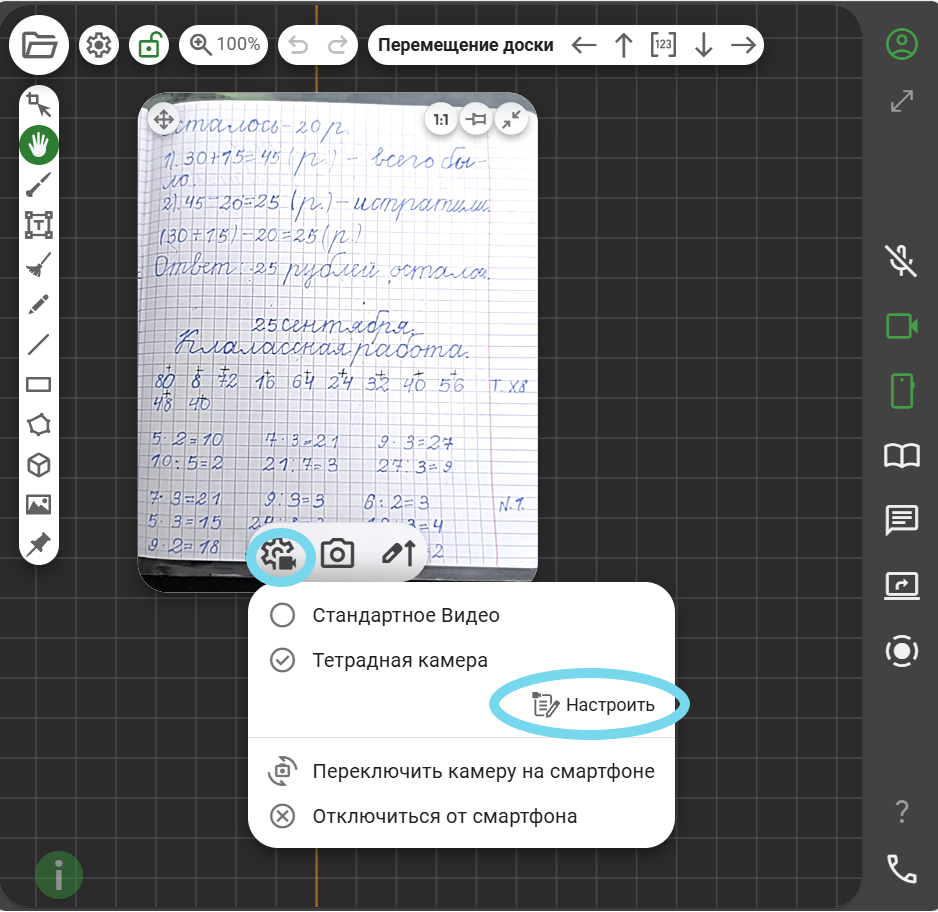Open the chat messages panel
938x912 pixels.
901,520
